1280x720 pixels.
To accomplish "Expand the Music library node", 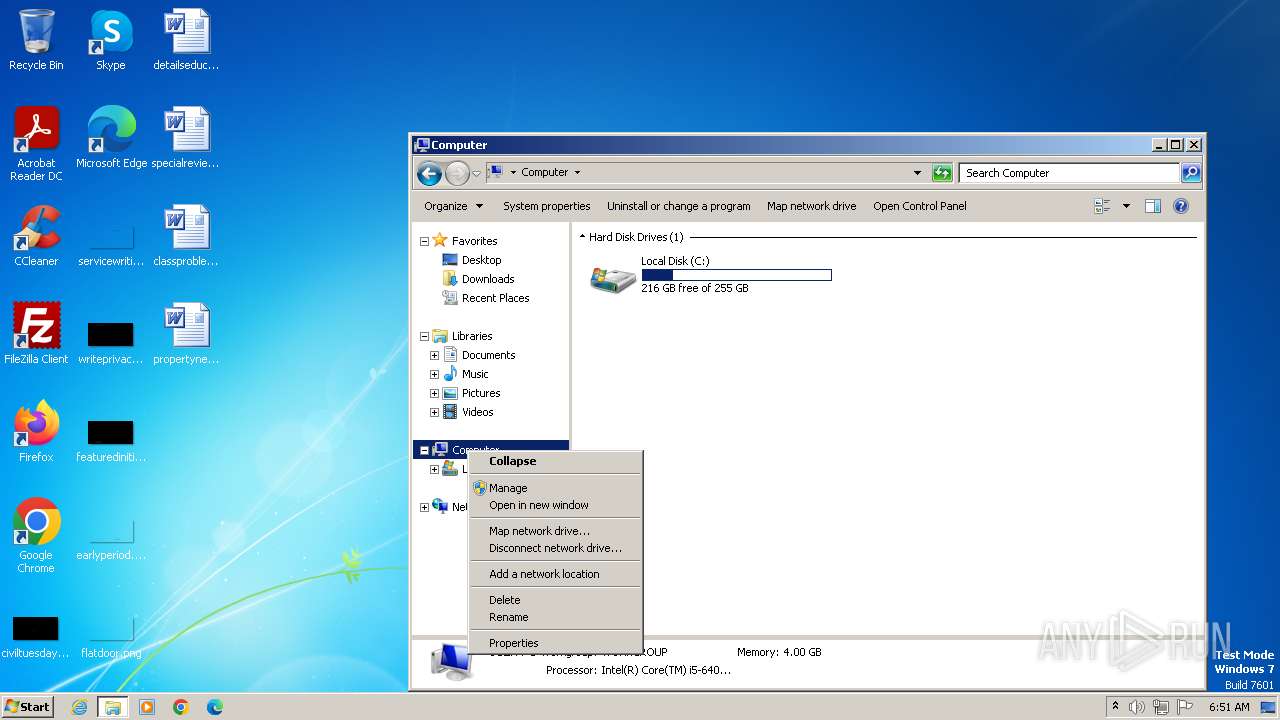I will 434,374.
